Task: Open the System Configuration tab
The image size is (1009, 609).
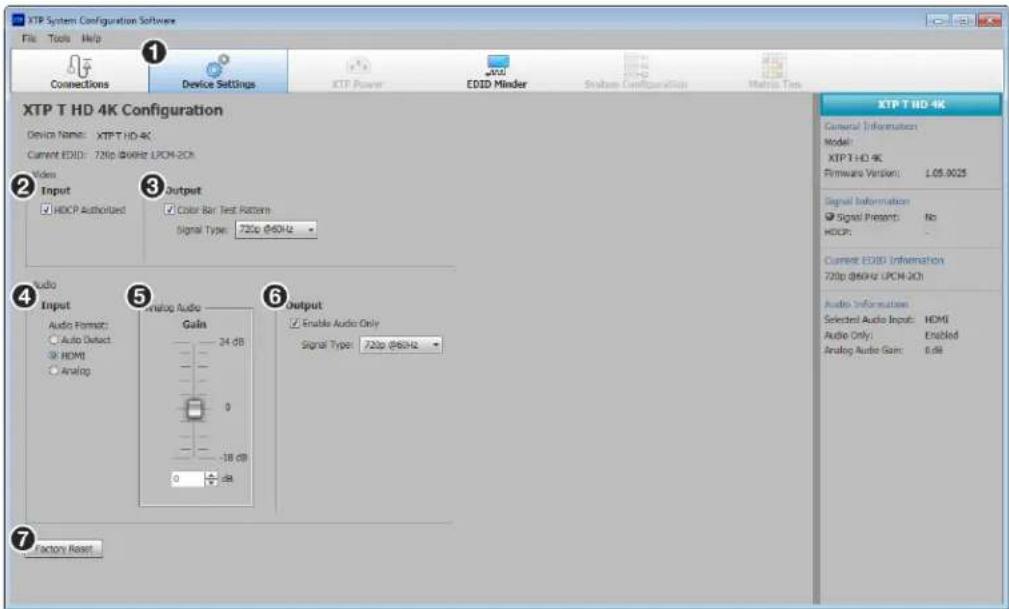Action: (635, 71)
